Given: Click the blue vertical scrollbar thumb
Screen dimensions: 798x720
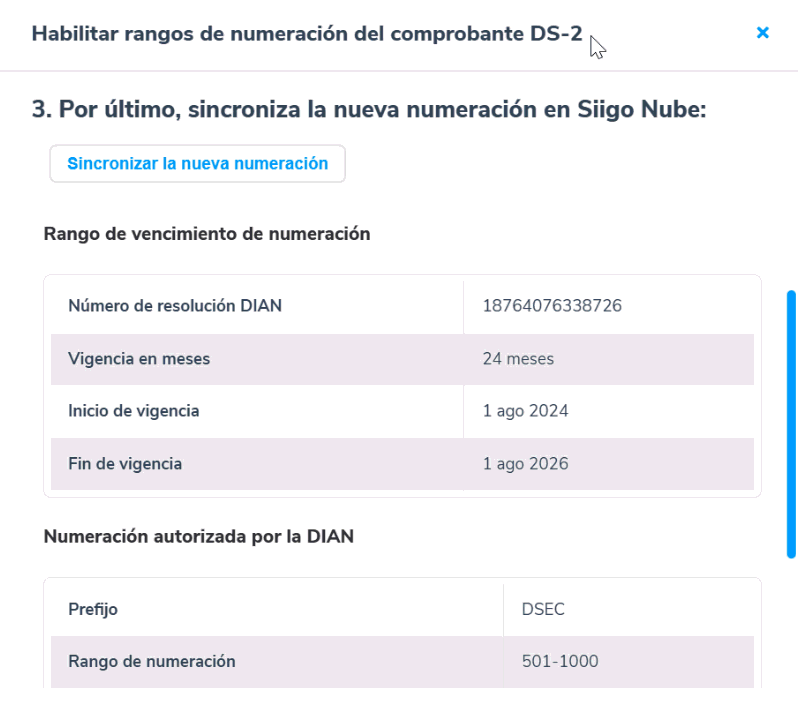Looking at the screenshot, I should click(791, 424).
